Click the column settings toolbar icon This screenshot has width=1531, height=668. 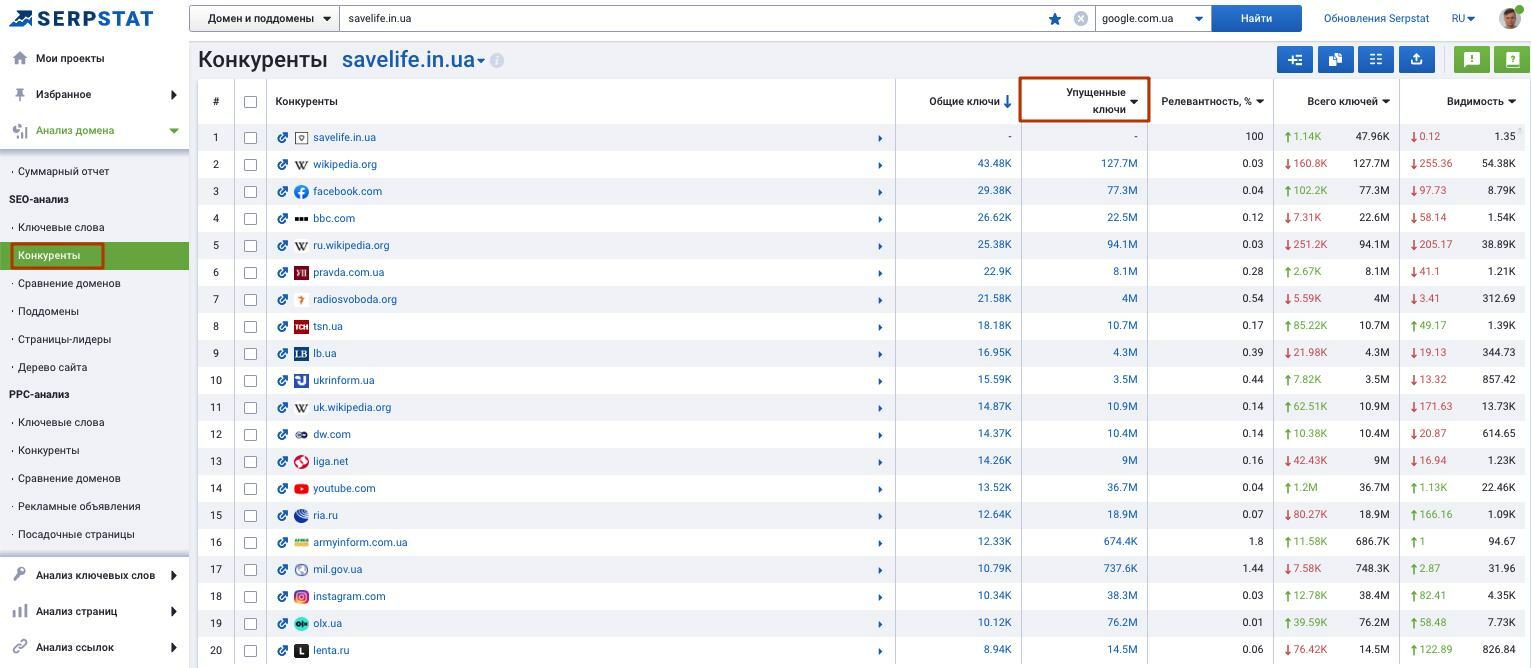click(x=1376, y=60)
